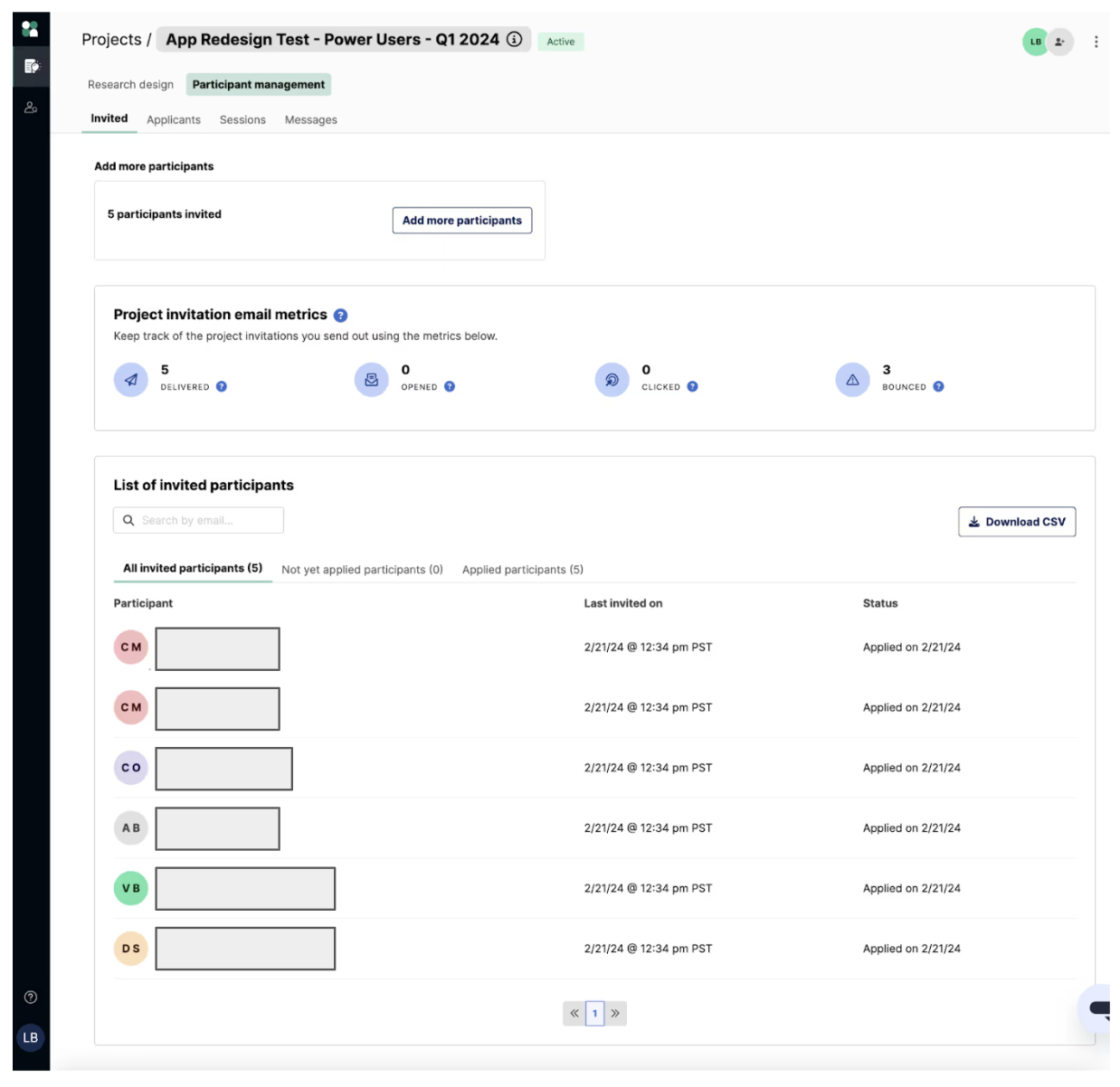Click the DS participant avatar
Image resolution: width=1120 pixels, height=1087 pixels.
(131, 949)
